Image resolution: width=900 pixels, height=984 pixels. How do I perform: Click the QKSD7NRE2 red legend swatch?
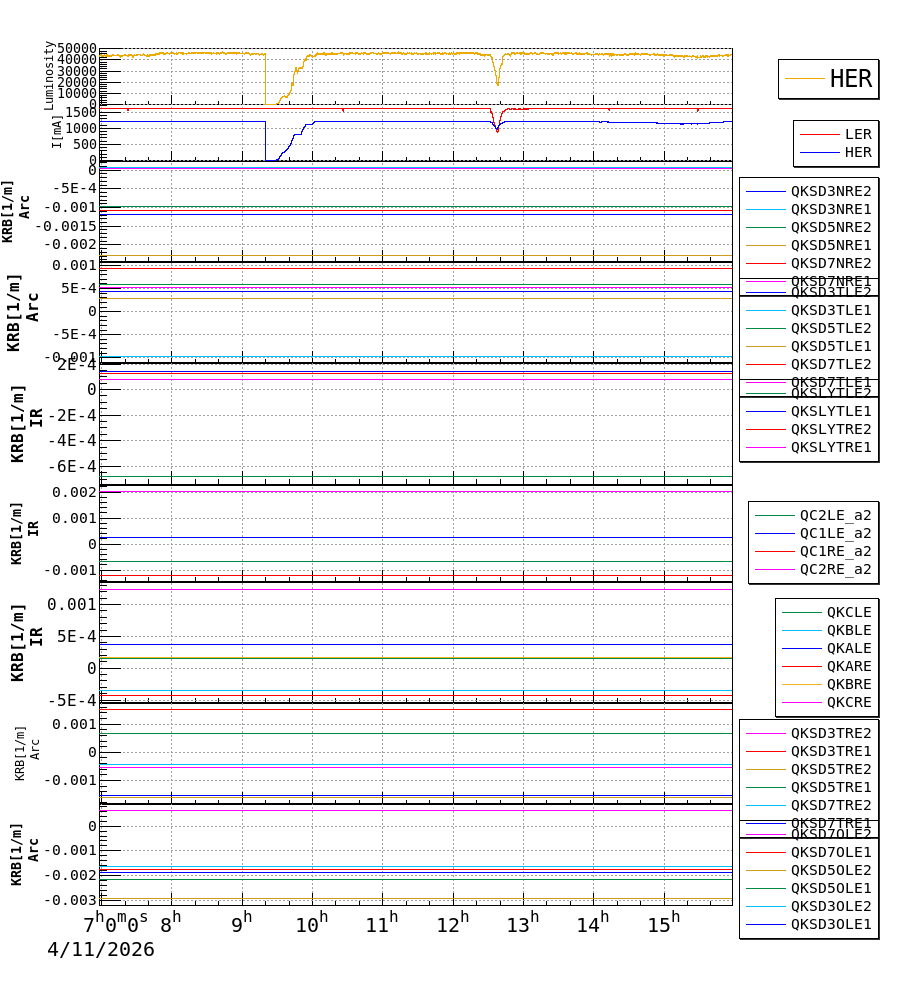coord(766,264)
